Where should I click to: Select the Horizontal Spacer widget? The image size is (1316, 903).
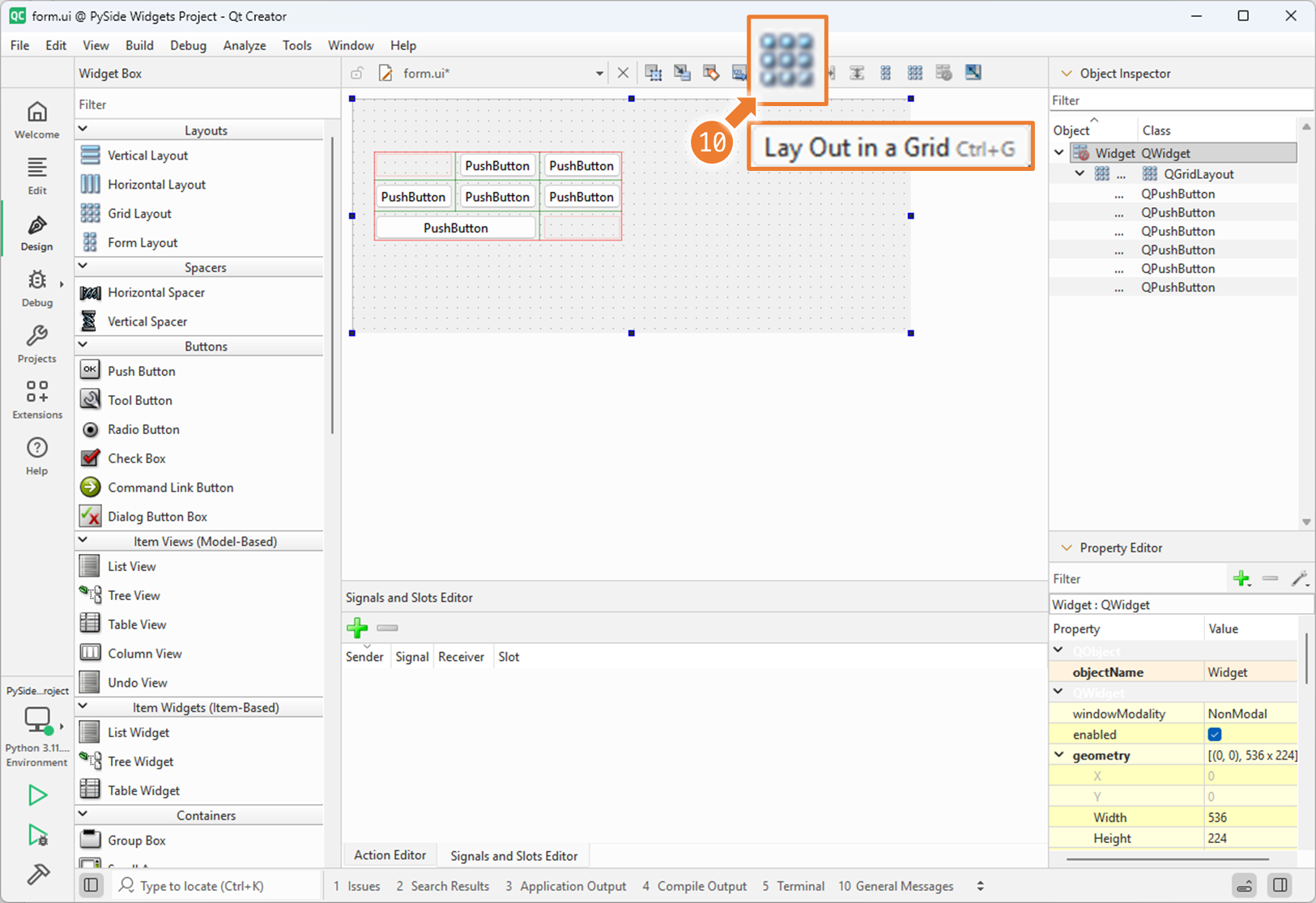click(156, 292)
